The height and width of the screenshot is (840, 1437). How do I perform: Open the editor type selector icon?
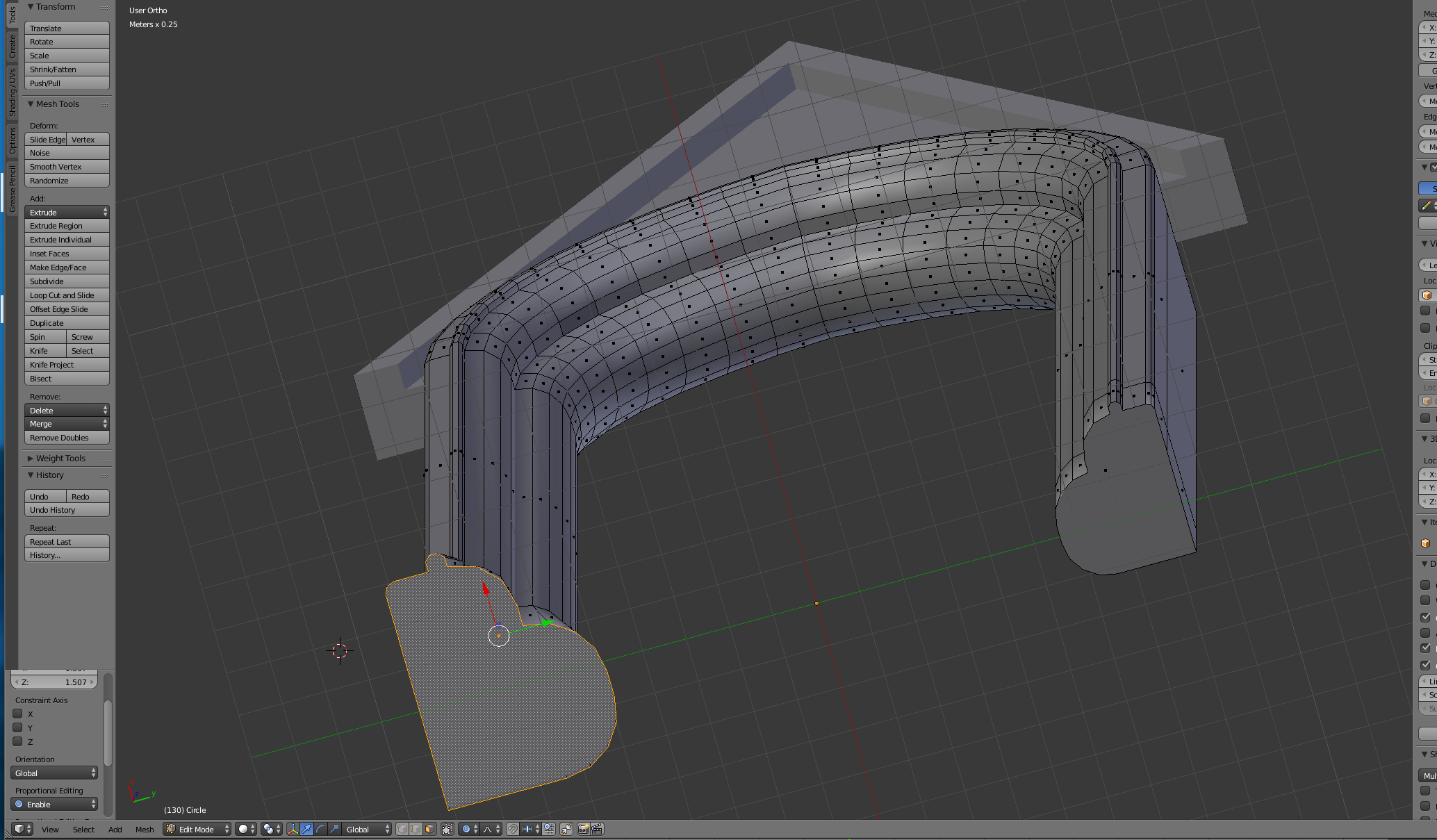tap(21, 829)
